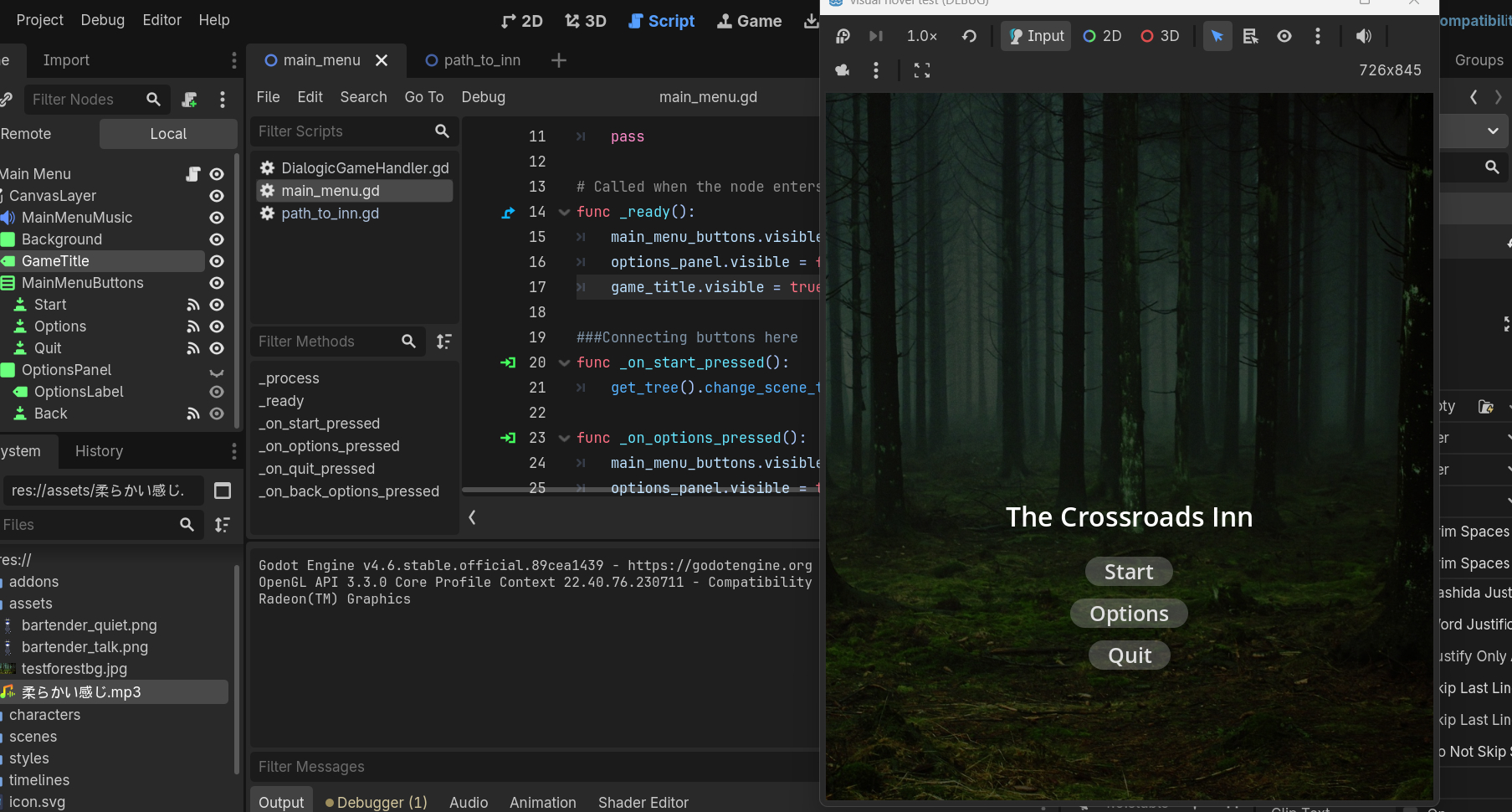Toggle visibility of MainMenuMusic node
This screenshot has height=812, width=1512.
coord(217,218)
